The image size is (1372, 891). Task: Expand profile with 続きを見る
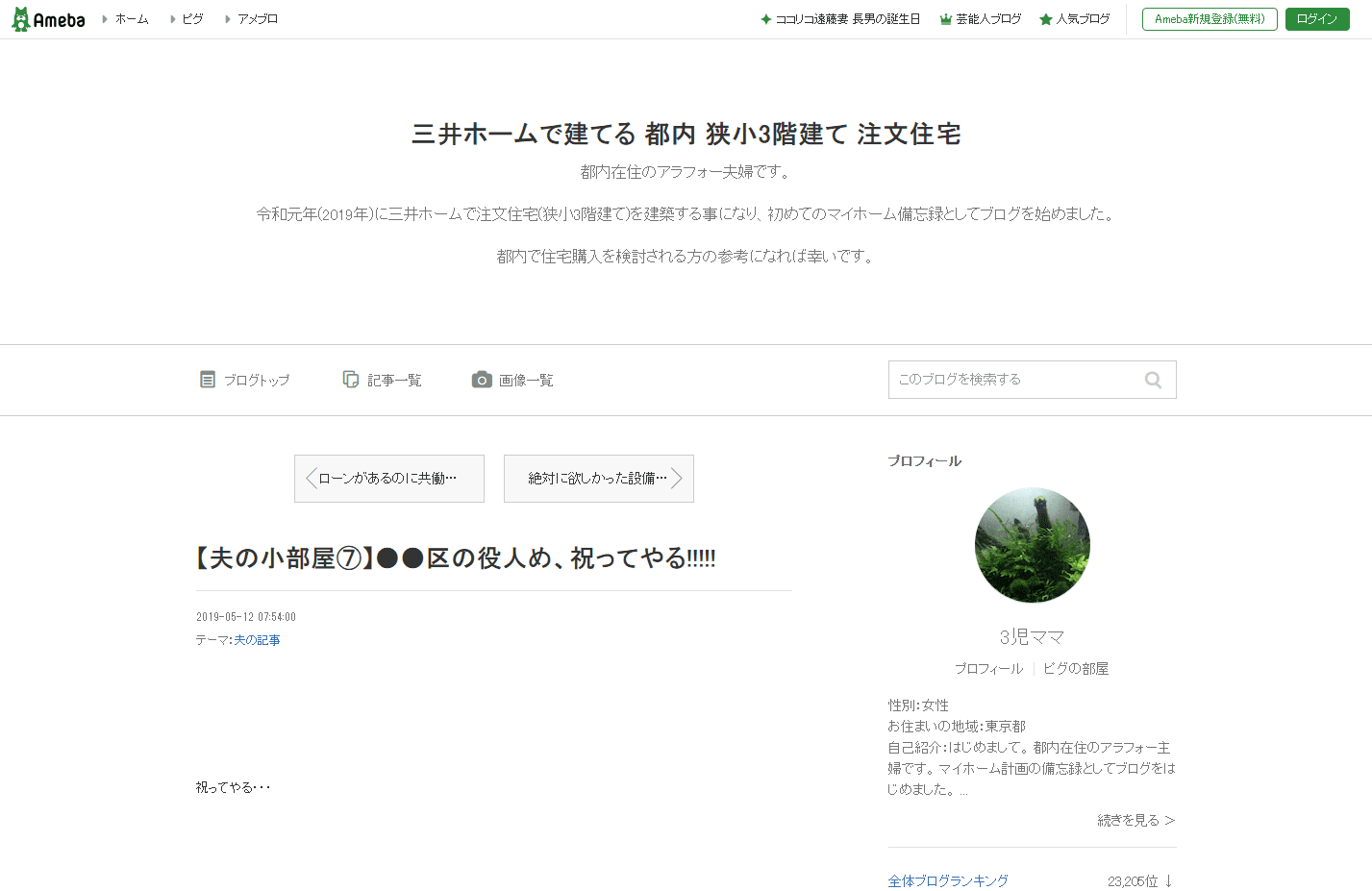[x=1136, y=821]
